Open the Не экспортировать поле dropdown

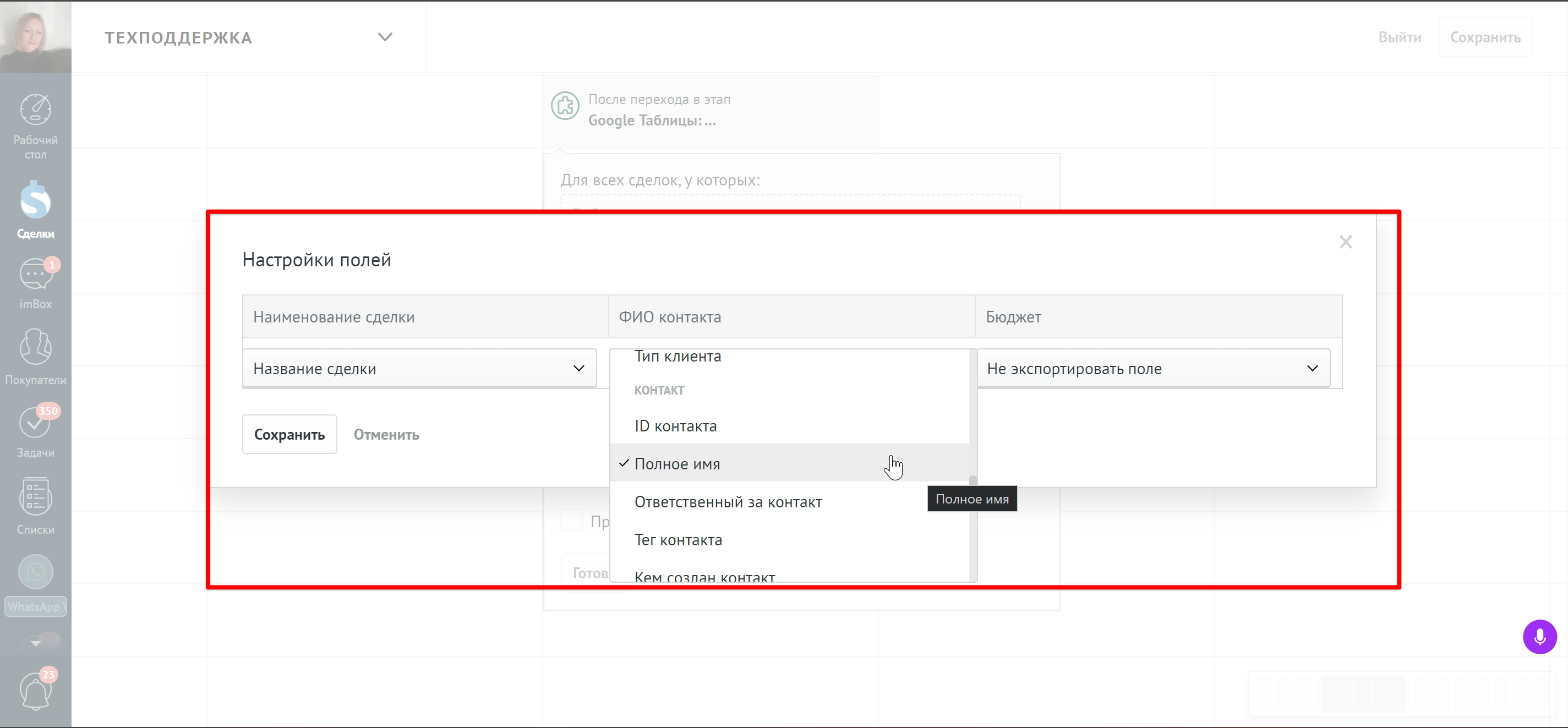(1153, 368)
